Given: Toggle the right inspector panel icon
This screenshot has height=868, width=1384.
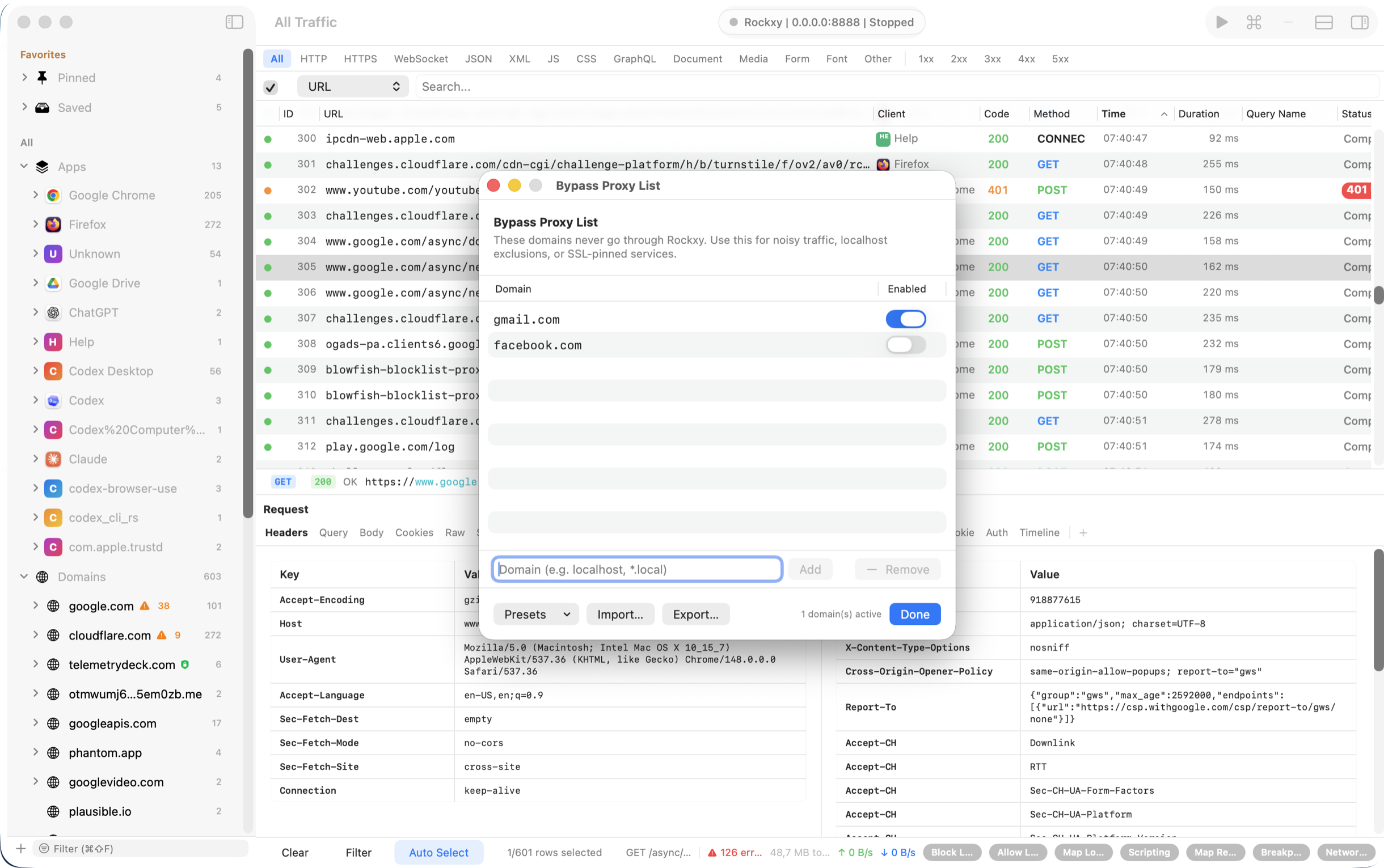Looking at the screenshot, I should (1359, 22).
